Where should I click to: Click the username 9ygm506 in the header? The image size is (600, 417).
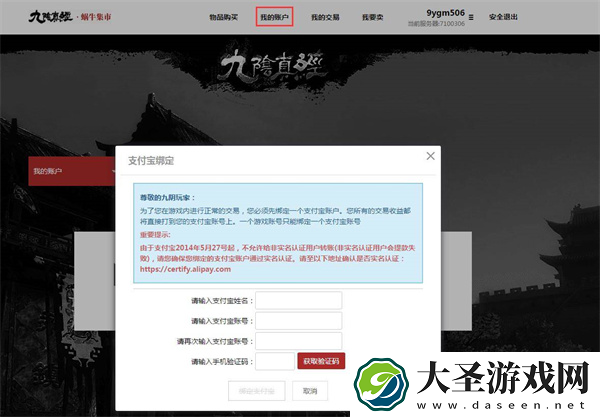[445, 13]
